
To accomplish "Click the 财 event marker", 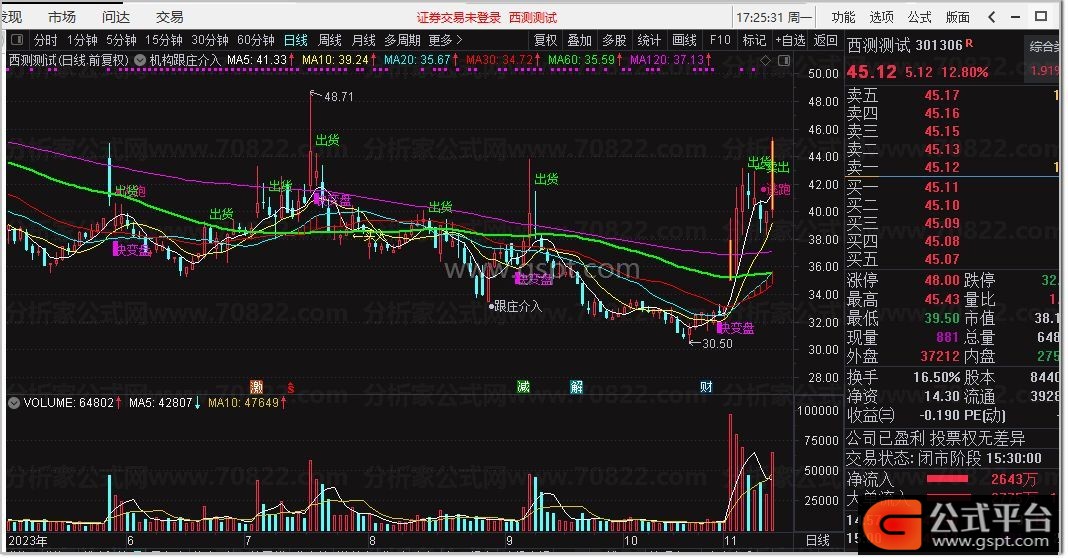I will (x=706, y=387).
